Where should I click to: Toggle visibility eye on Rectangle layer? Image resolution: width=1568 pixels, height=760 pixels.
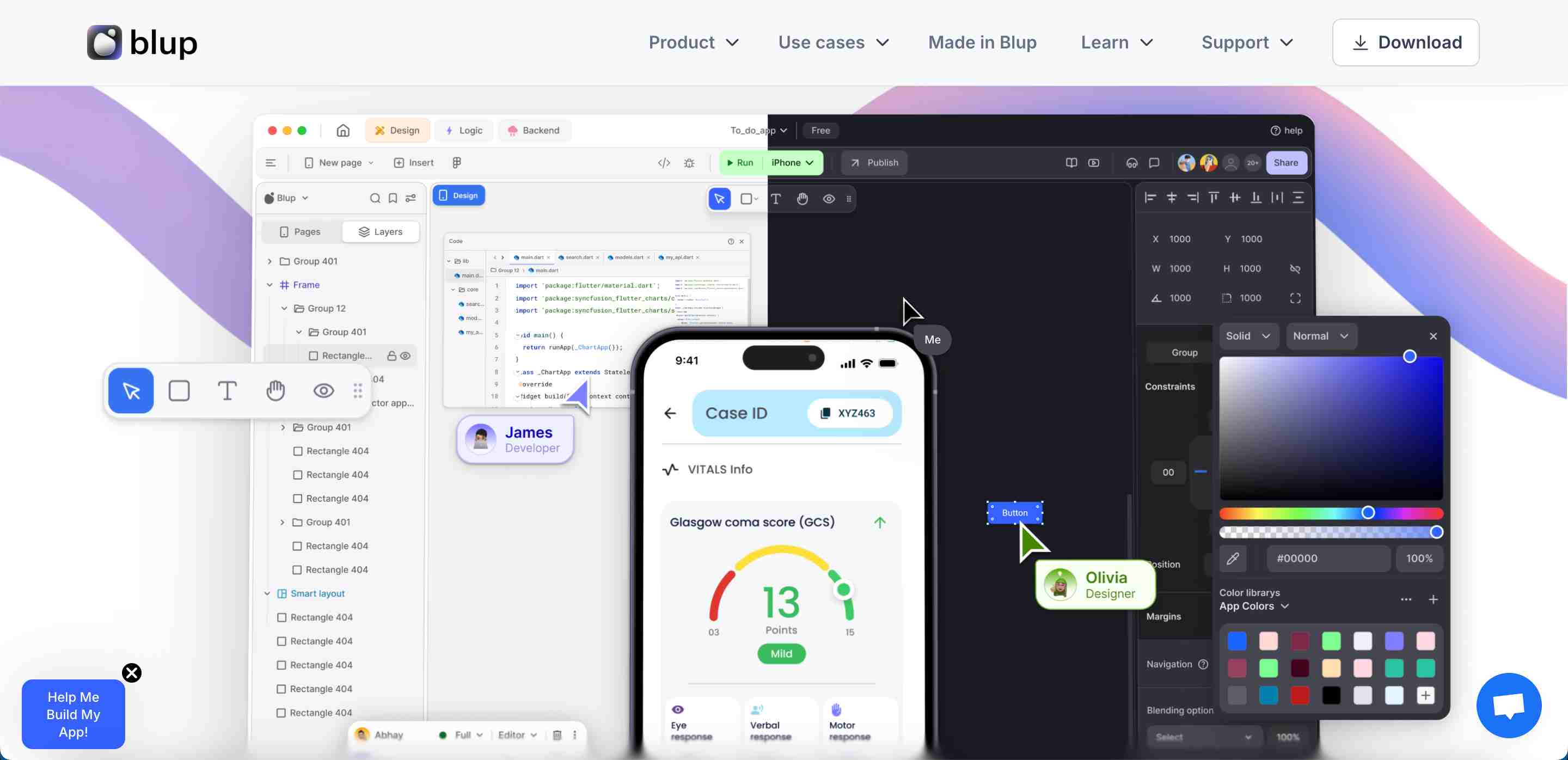click(x=406, y=356)
